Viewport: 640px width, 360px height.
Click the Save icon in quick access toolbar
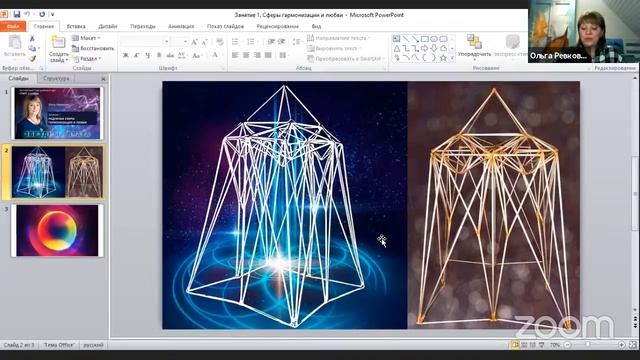click(x=17, y=14)
